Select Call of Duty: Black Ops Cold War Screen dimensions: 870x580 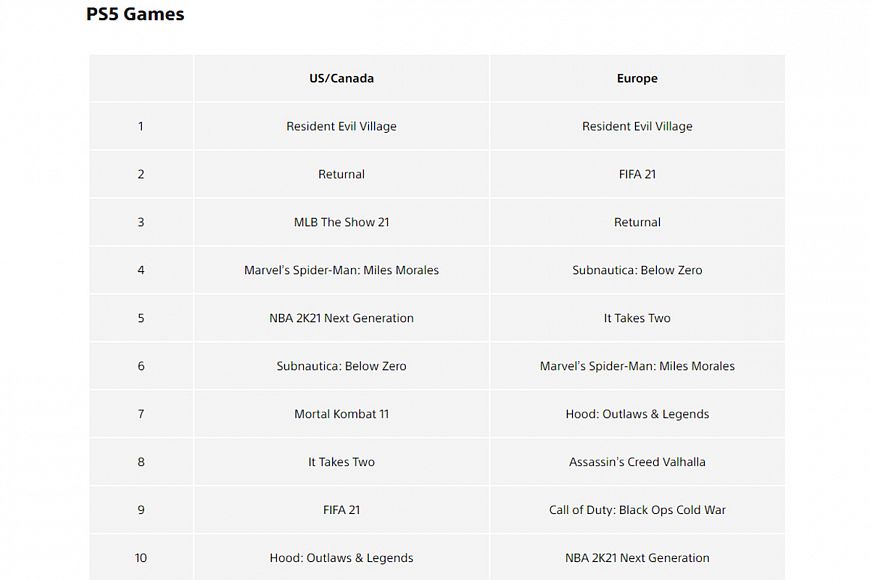click(637, 510)
